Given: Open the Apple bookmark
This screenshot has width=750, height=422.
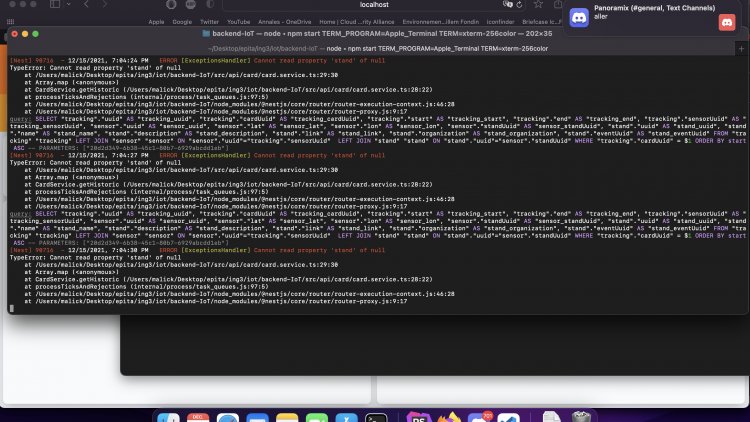Looking at the screenshot, I should tap(156, 22).
